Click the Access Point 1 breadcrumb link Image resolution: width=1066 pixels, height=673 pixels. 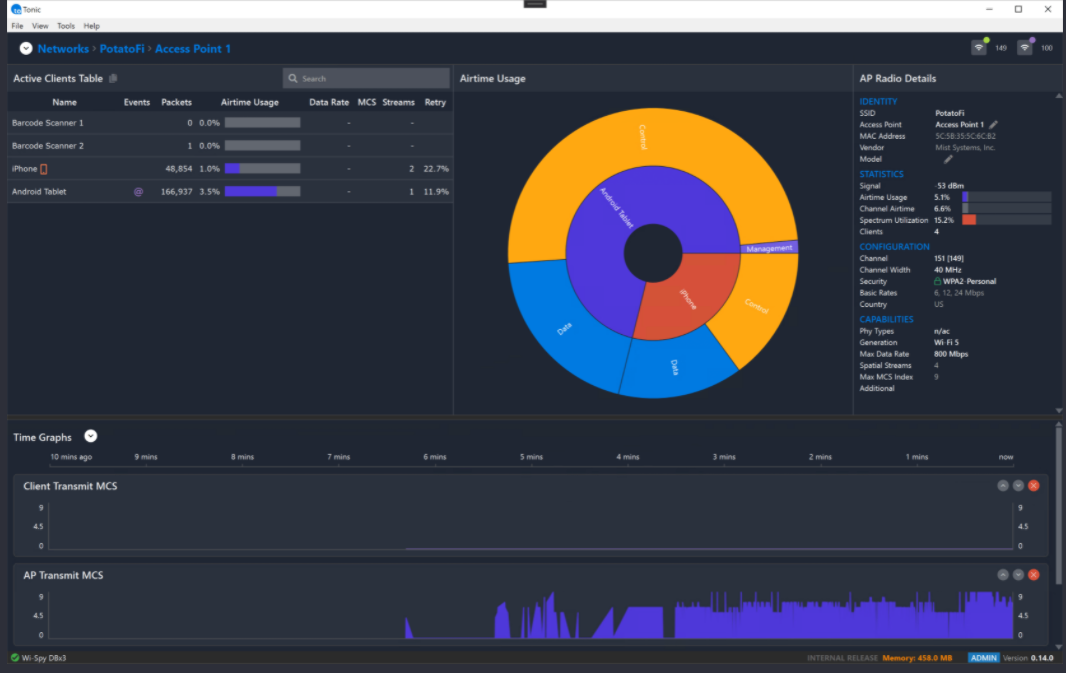coord(193,49)
